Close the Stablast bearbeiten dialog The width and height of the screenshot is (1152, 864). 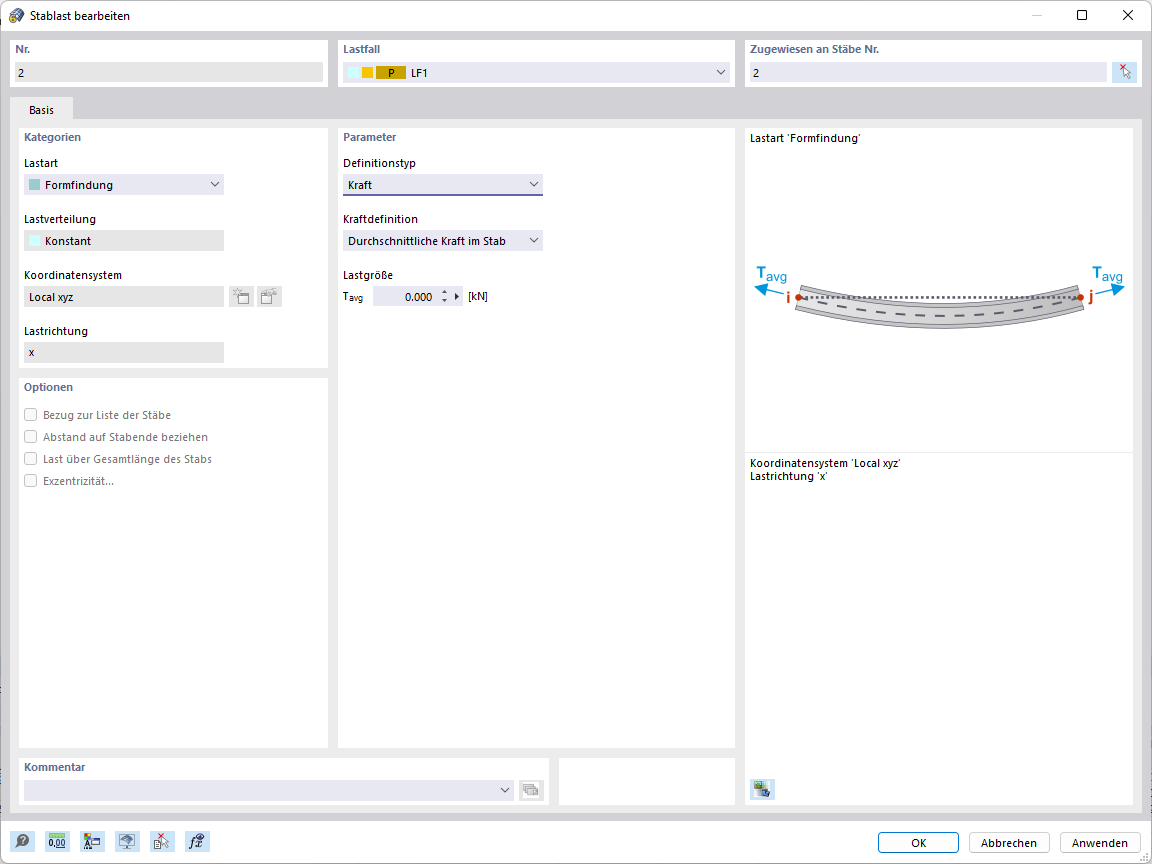[1128, 15]
